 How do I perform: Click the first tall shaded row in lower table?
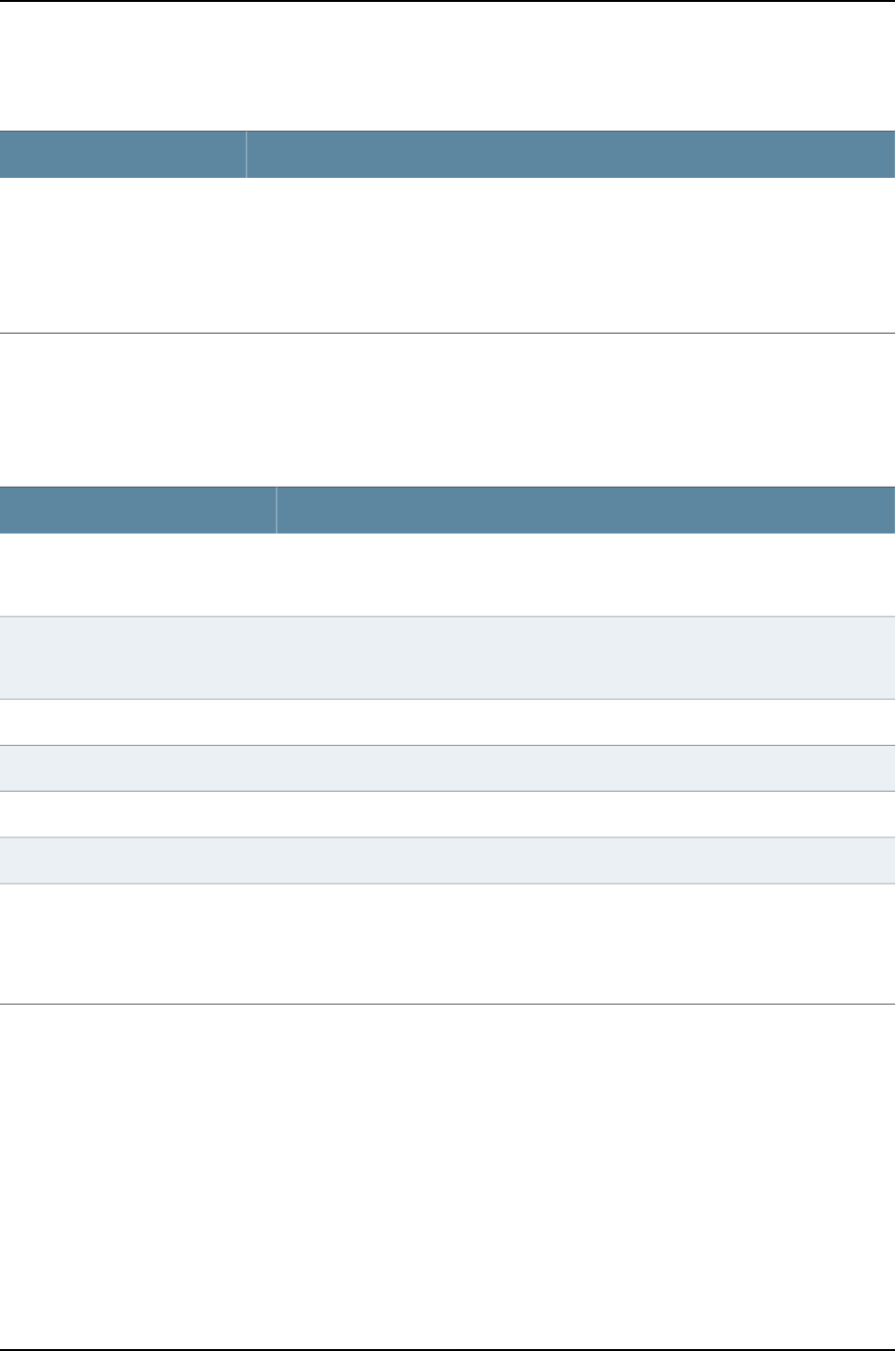point(448,658)
